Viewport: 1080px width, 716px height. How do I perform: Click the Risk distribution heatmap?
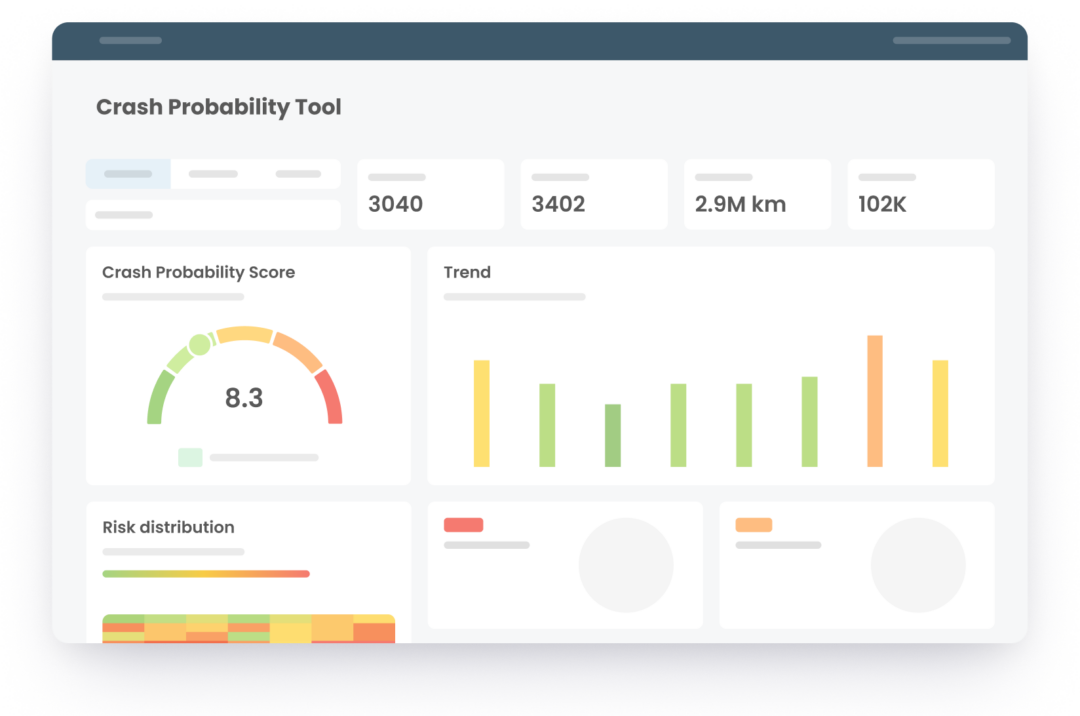248,629
